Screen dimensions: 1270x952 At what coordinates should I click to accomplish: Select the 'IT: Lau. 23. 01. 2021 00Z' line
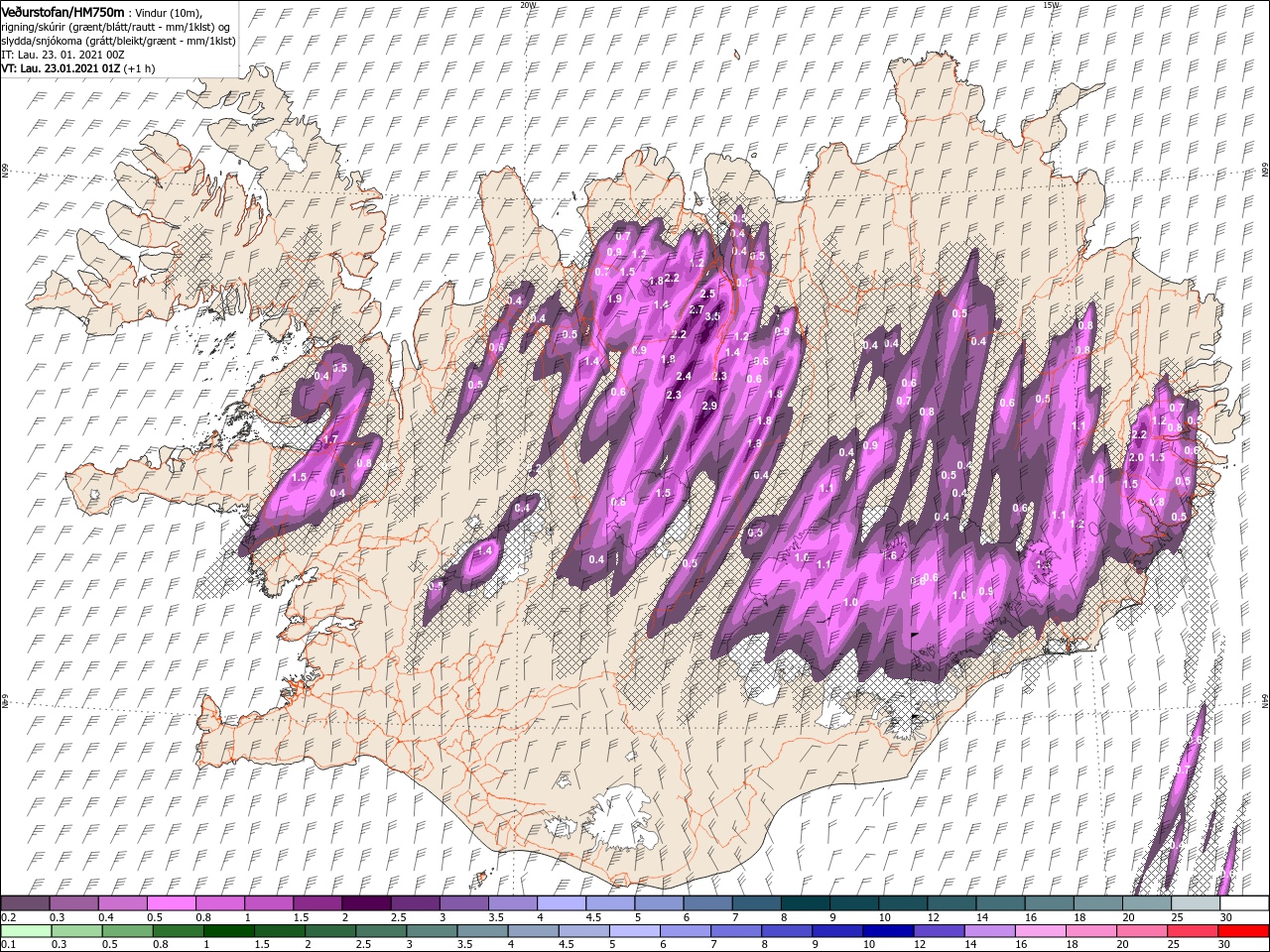(x=61, y=55)
